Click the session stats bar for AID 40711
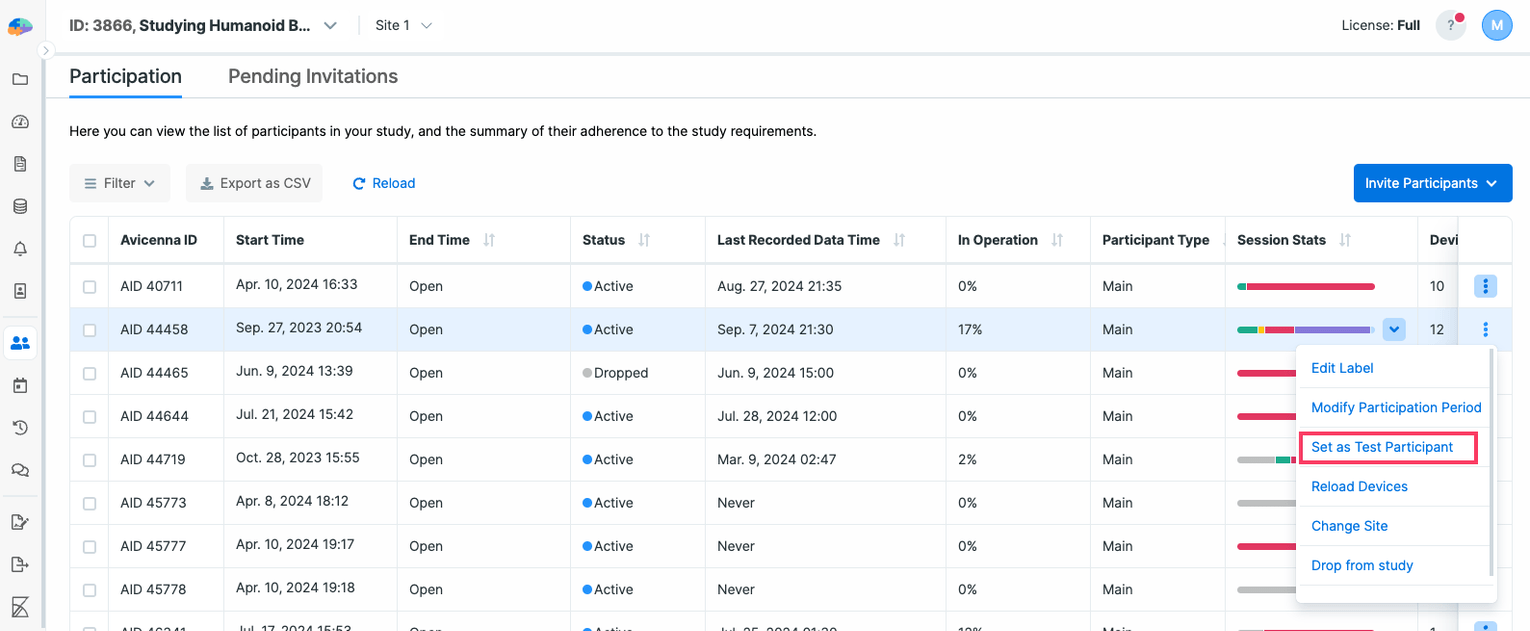 pyautogui.click(x=1306, y=287)
